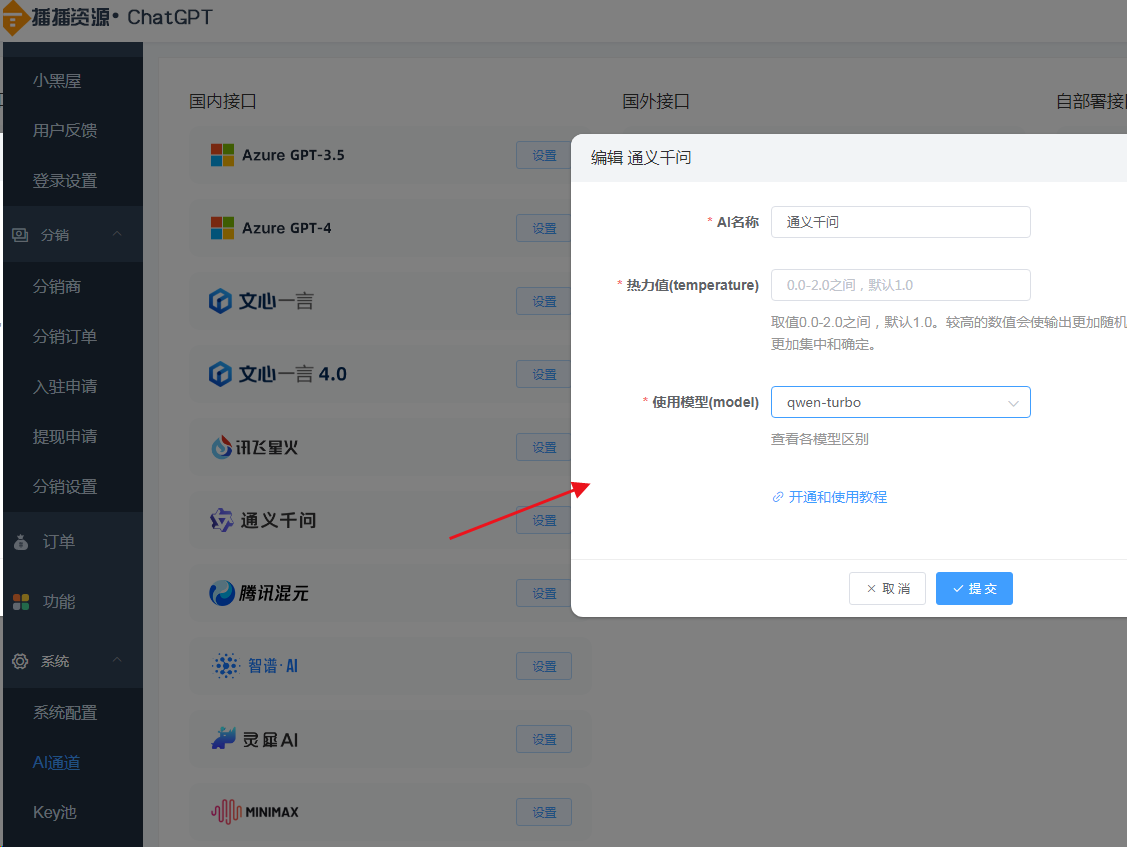Click the 国外接口 section heading
Viewport: 1127px width, 847px height.
pyautogui.click(x=656, y=101)
